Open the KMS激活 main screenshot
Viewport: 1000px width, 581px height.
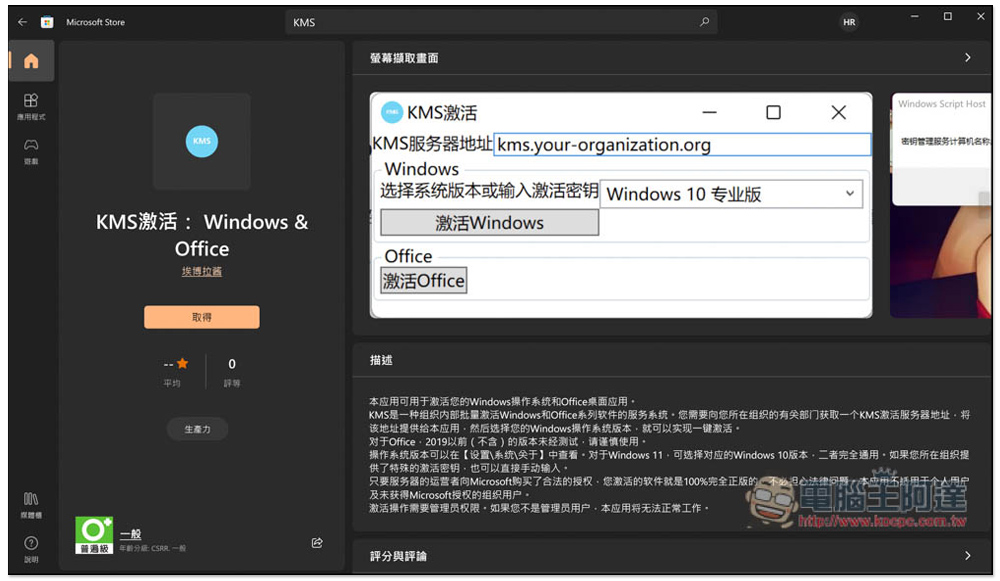(621, 205)
